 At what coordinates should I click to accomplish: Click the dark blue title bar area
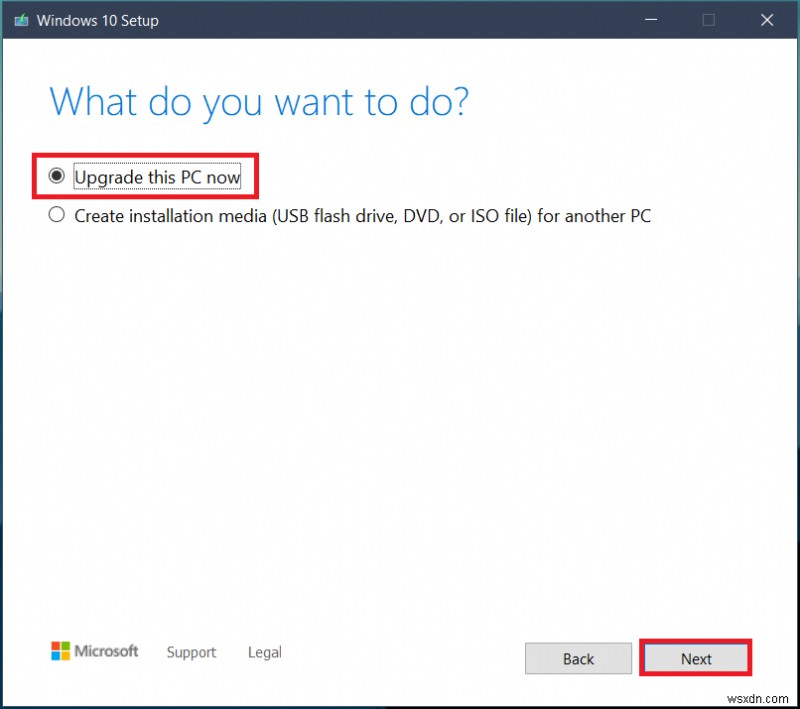click(400, 20)
